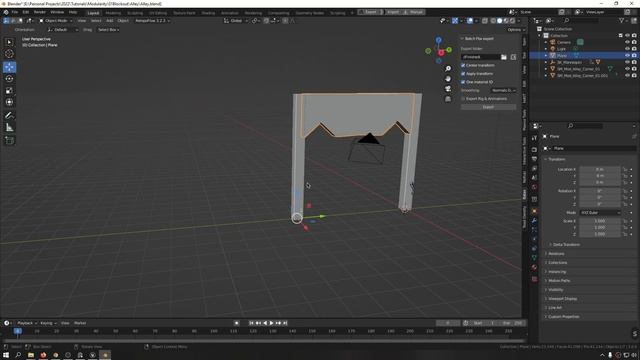Click the Rotation X value field
640x360 pixels.
(600, 191)
